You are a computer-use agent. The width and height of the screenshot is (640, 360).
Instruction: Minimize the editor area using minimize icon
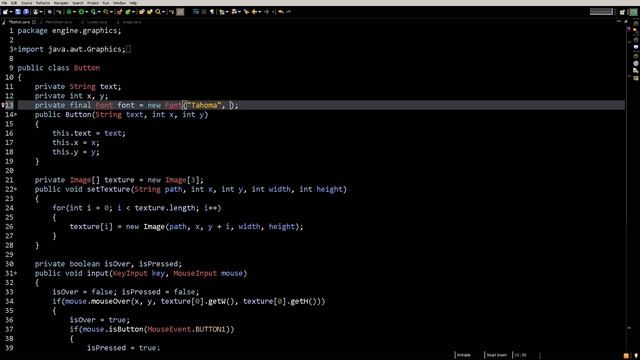pyautogui.click(x=619, y=21)
